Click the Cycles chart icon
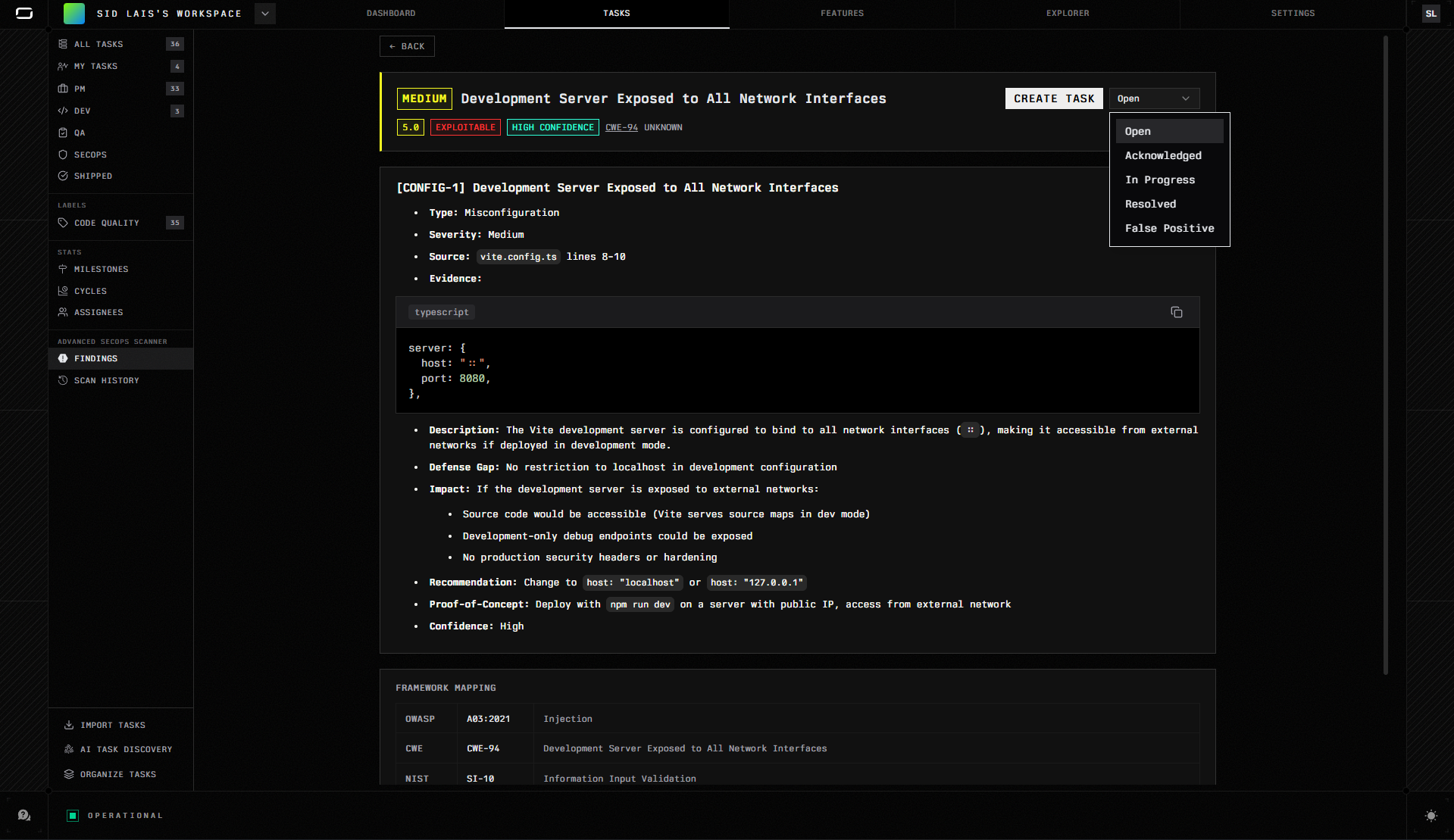This screenshot has width=1454, height=840. pos(63,291)
